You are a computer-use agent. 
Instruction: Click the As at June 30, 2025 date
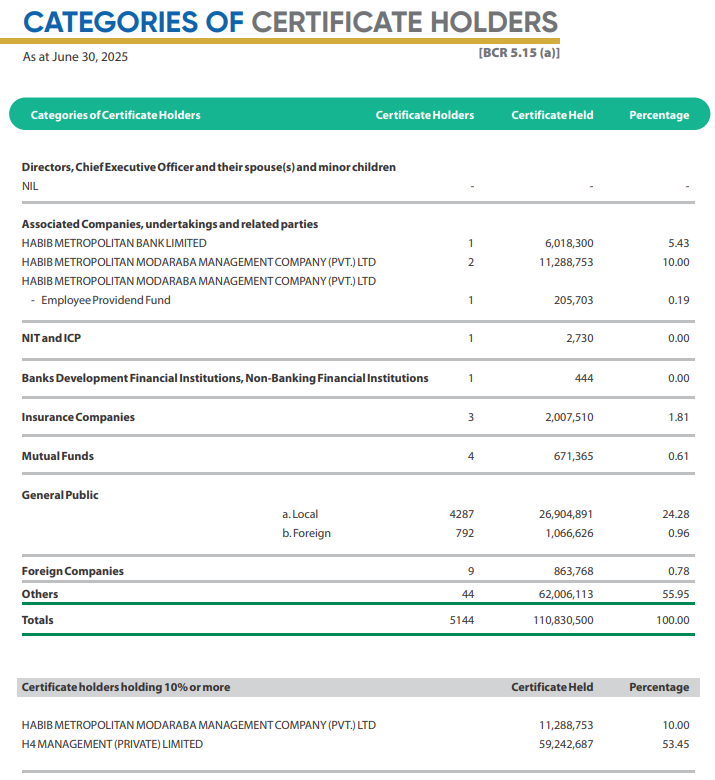75,57
